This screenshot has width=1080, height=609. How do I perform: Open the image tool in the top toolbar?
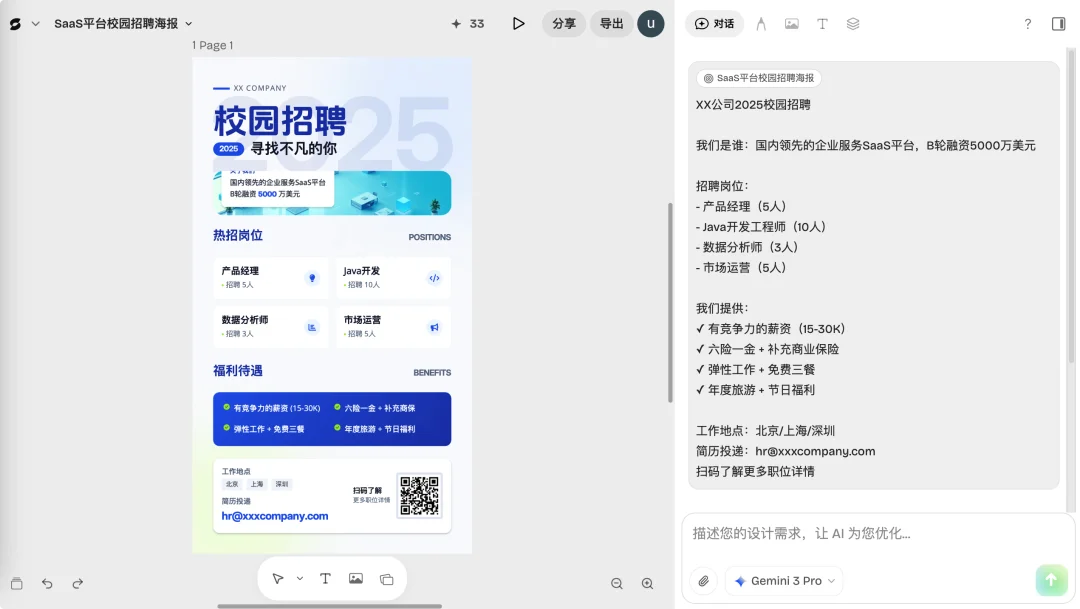791,24
